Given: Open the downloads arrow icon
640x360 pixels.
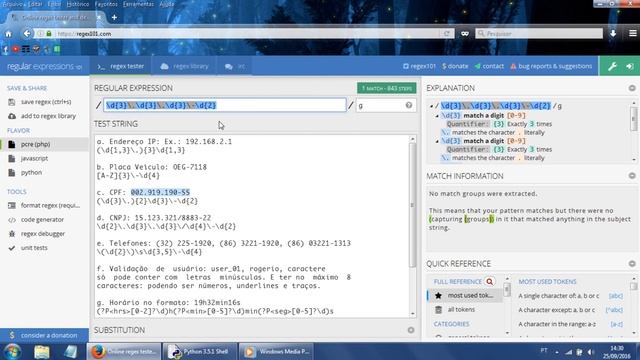Looking at the screenshot, I should click(x=613, y=33).
